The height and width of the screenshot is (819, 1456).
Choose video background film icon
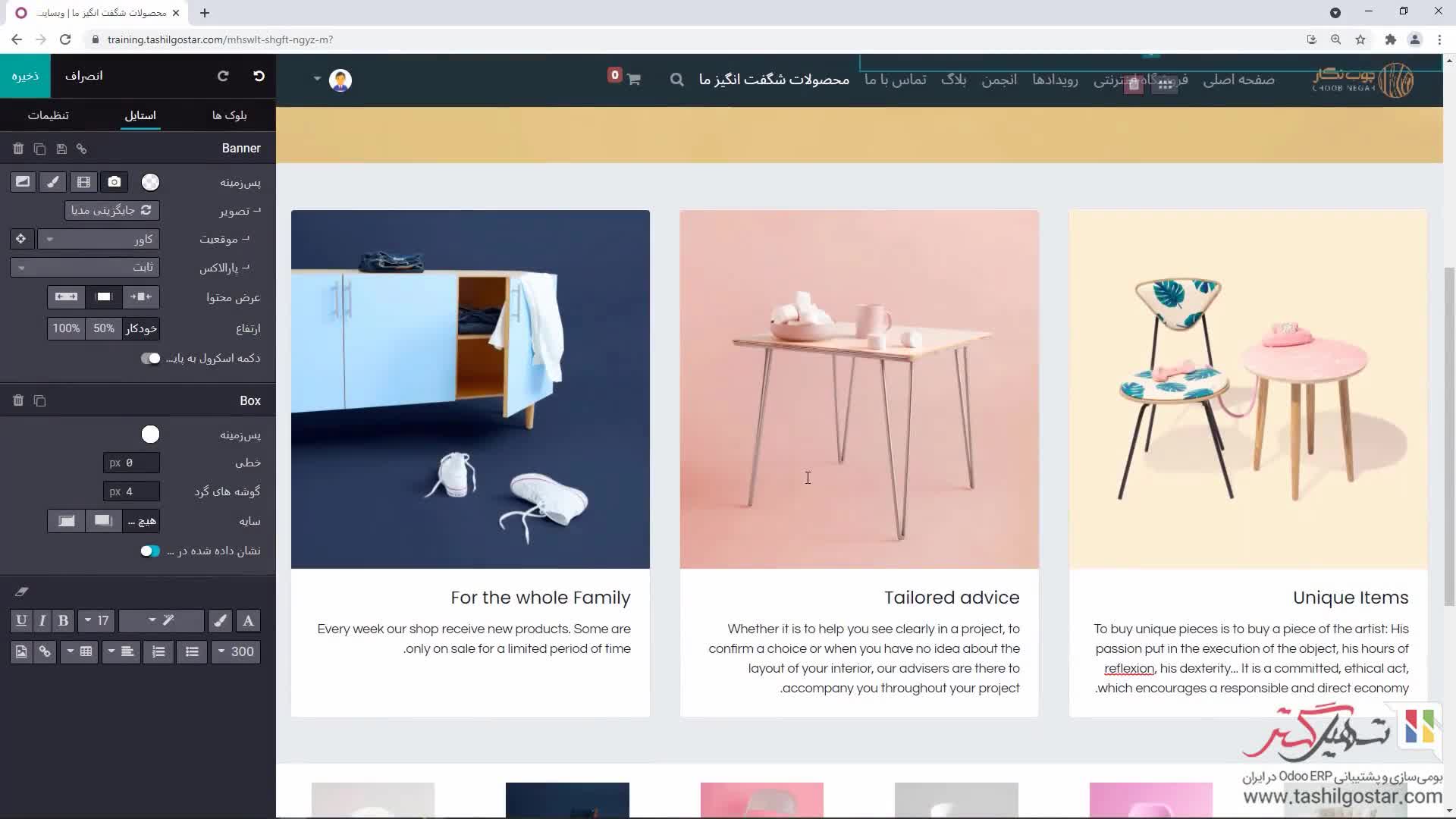point(83,182)
